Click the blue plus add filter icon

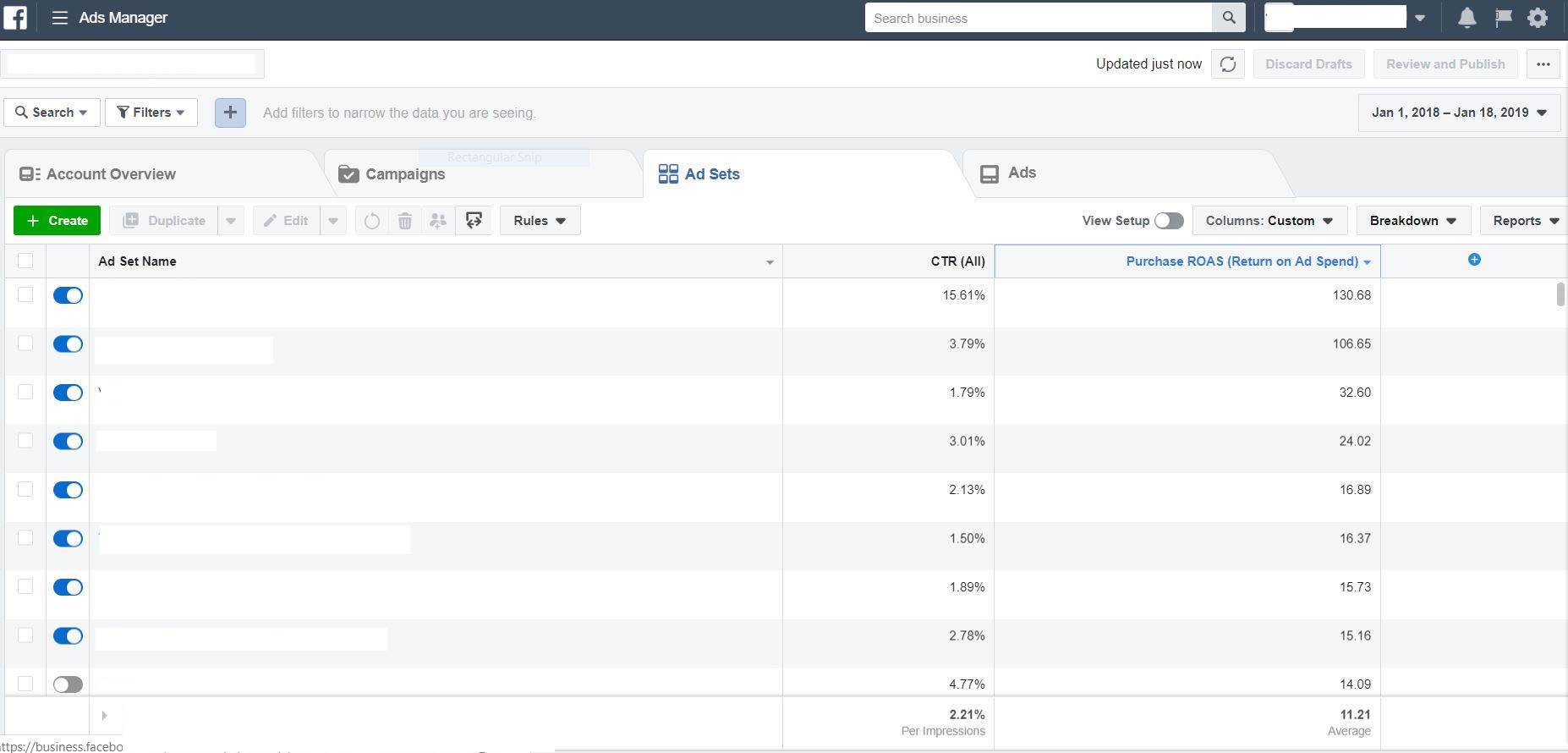[x=230, y=113]
